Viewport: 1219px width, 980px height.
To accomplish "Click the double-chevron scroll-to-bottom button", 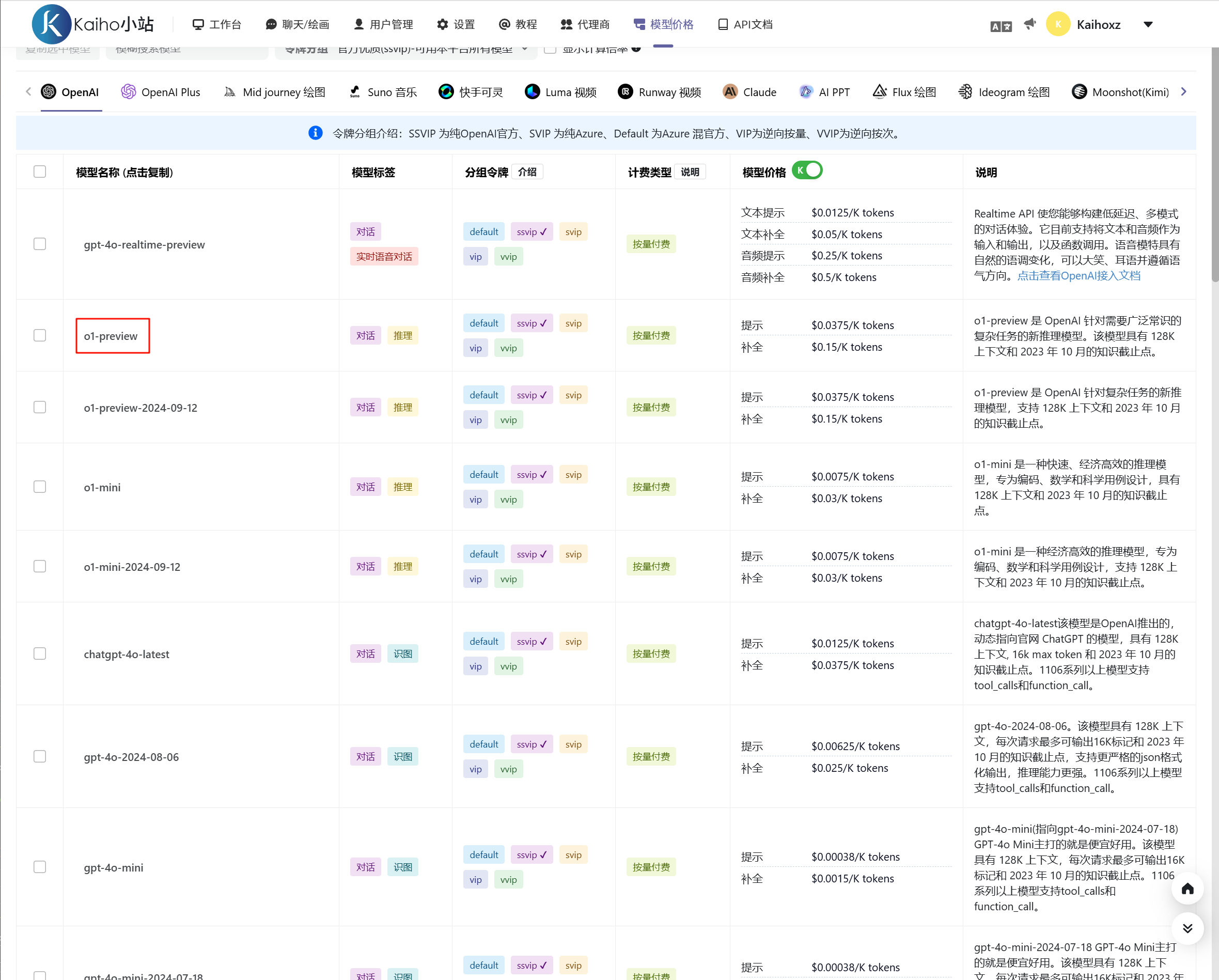I will (x=1187, y=928).
